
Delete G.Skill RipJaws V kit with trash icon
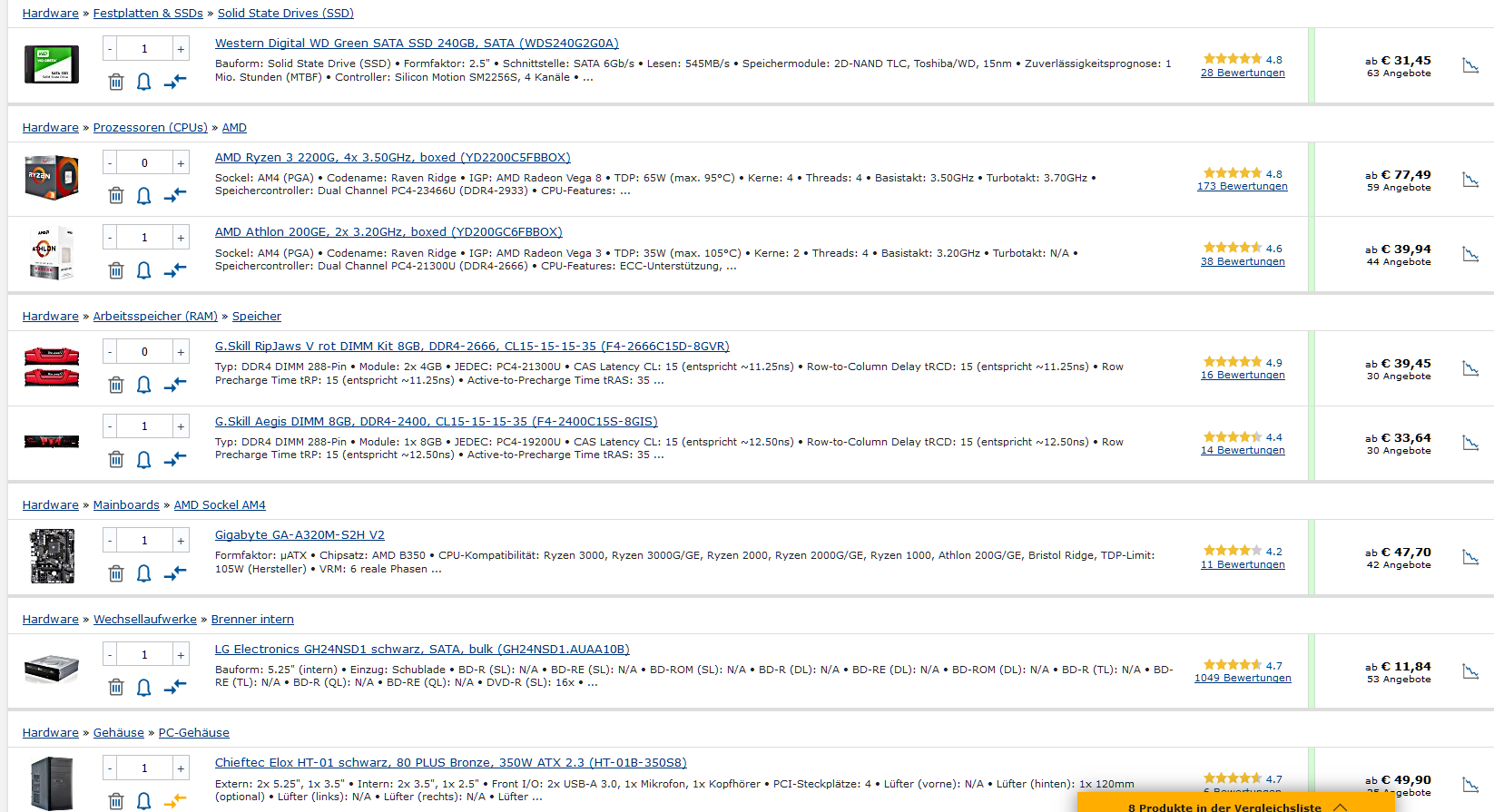(116, 385)
